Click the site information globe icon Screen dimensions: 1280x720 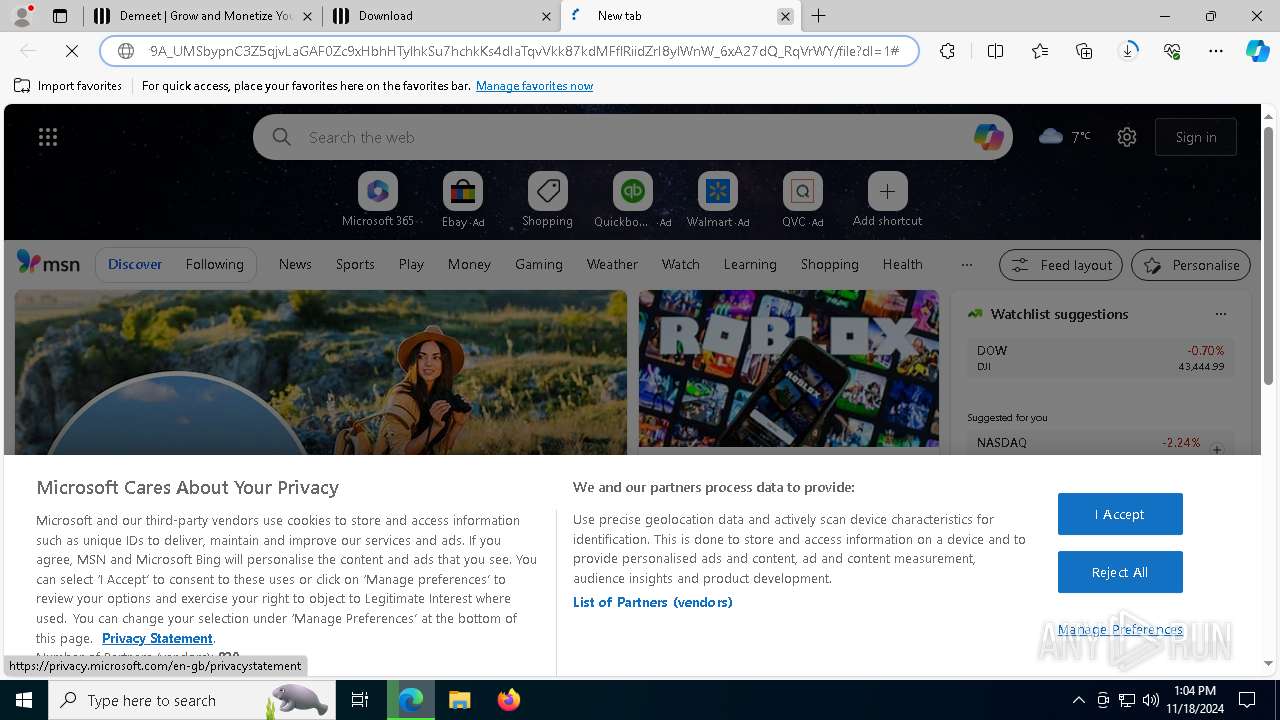(126, 51)
